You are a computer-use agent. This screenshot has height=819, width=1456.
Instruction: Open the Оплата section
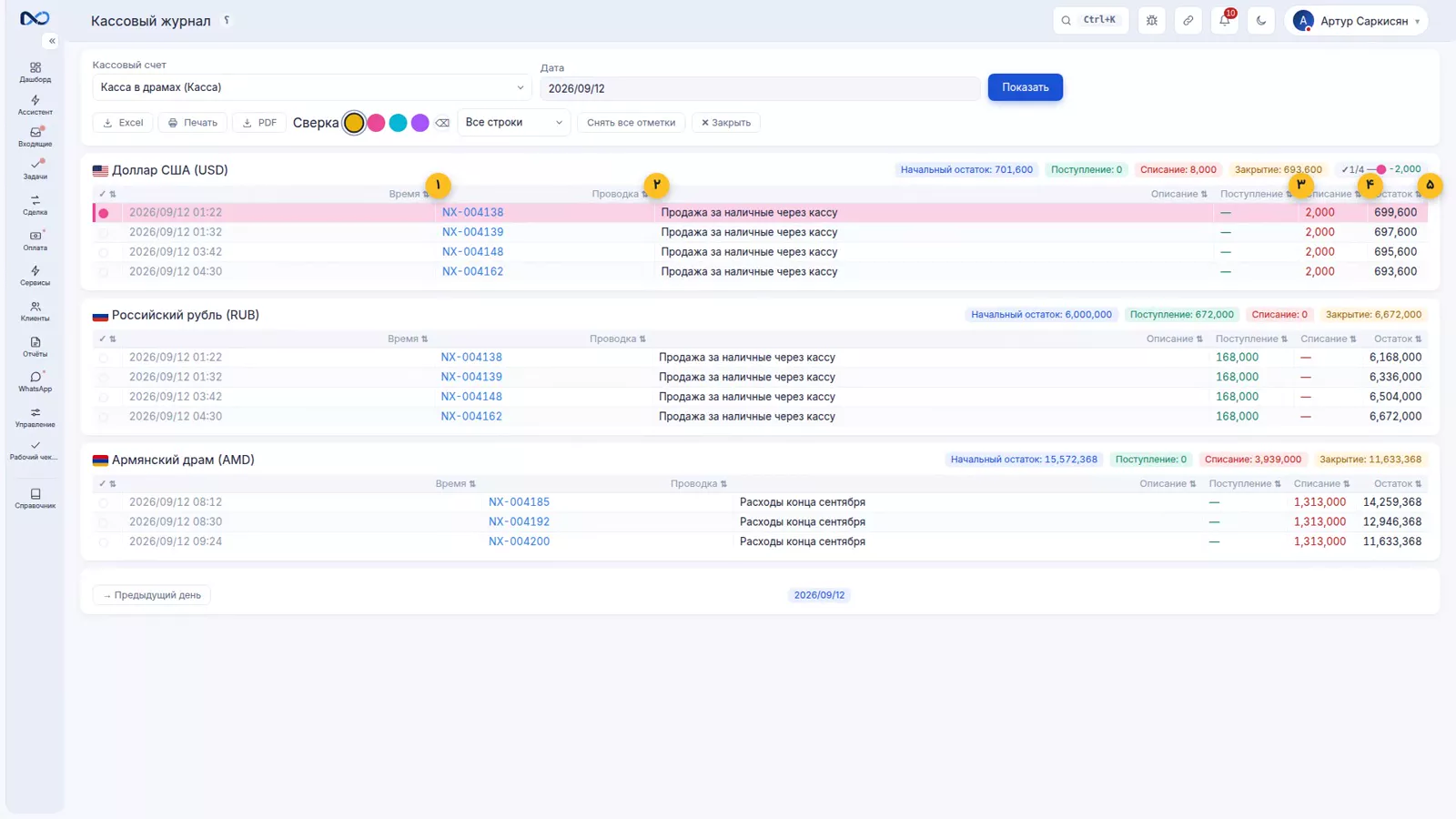tap(35, 240)
